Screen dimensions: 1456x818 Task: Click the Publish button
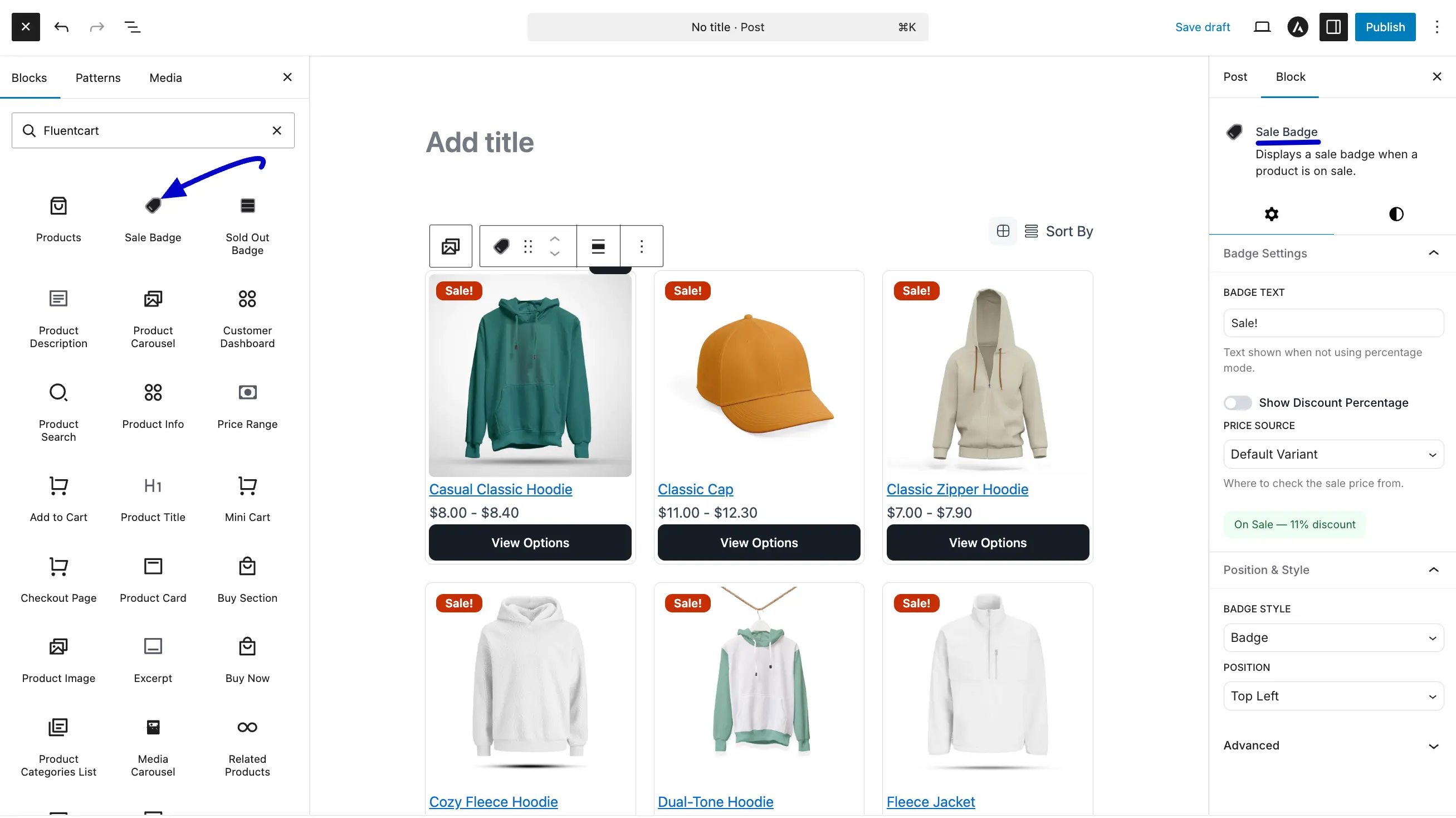1385,27
